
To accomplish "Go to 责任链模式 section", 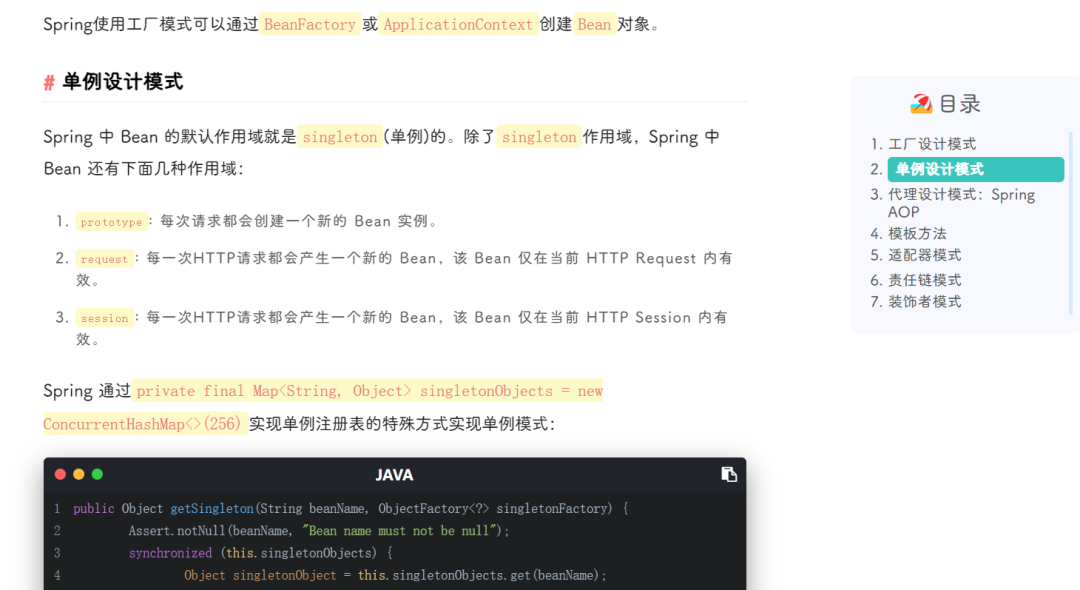I will 924,280.
